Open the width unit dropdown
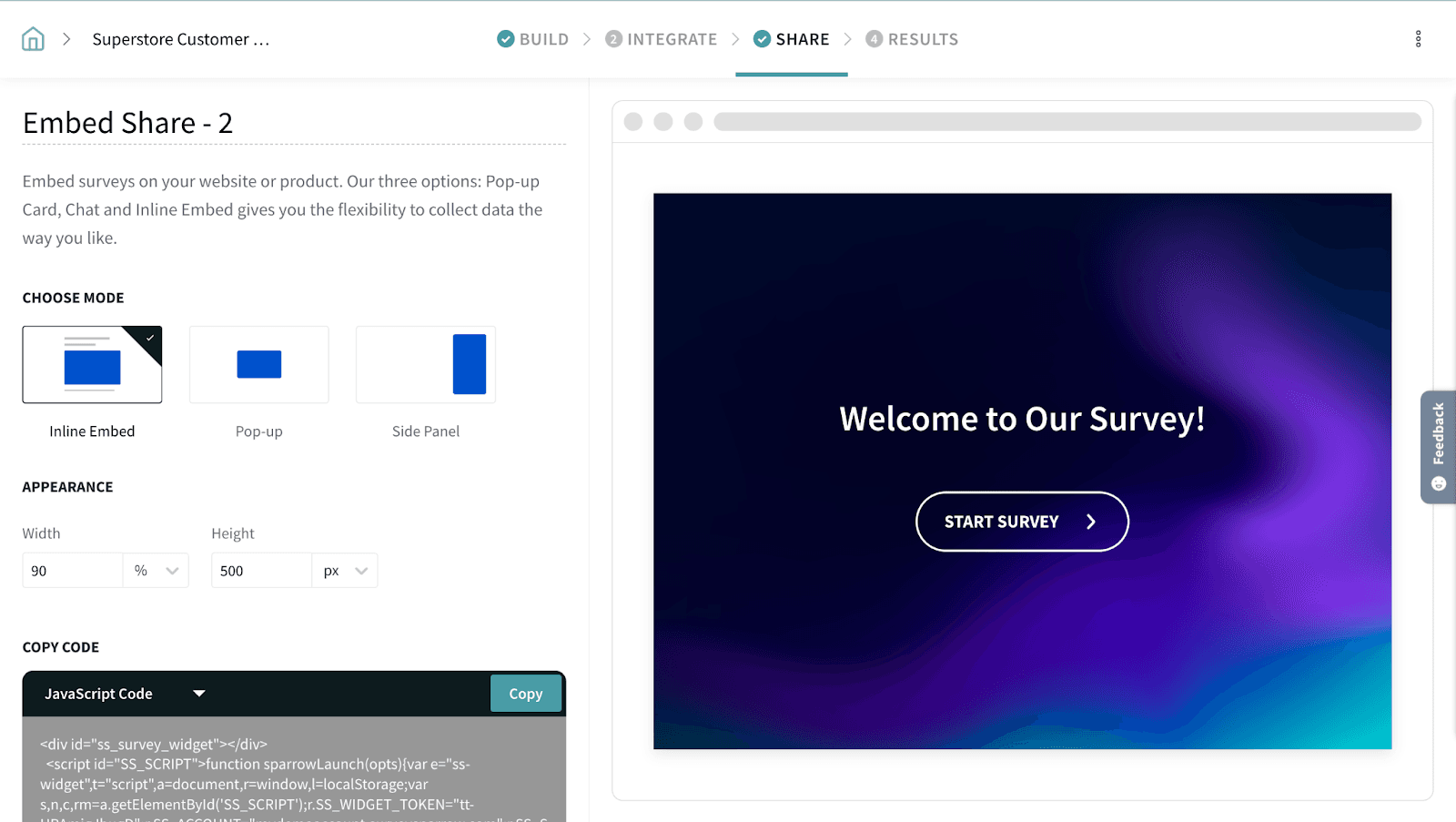Screen dimensions: 1456x822 [157, 571]
